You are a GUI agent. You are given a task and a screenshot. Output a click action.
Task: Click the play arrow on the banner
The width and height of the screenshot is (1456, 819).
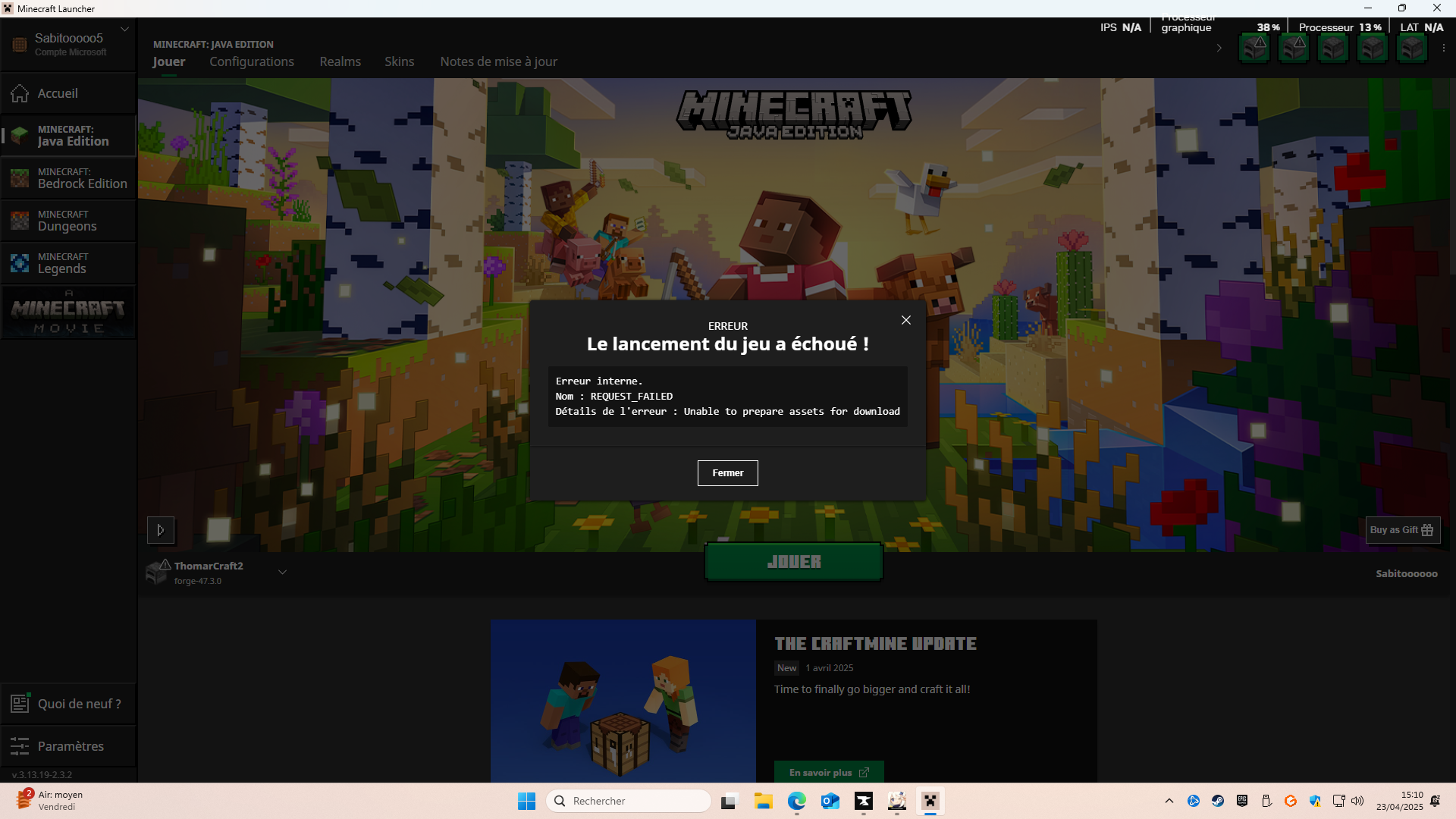(161, 530)
